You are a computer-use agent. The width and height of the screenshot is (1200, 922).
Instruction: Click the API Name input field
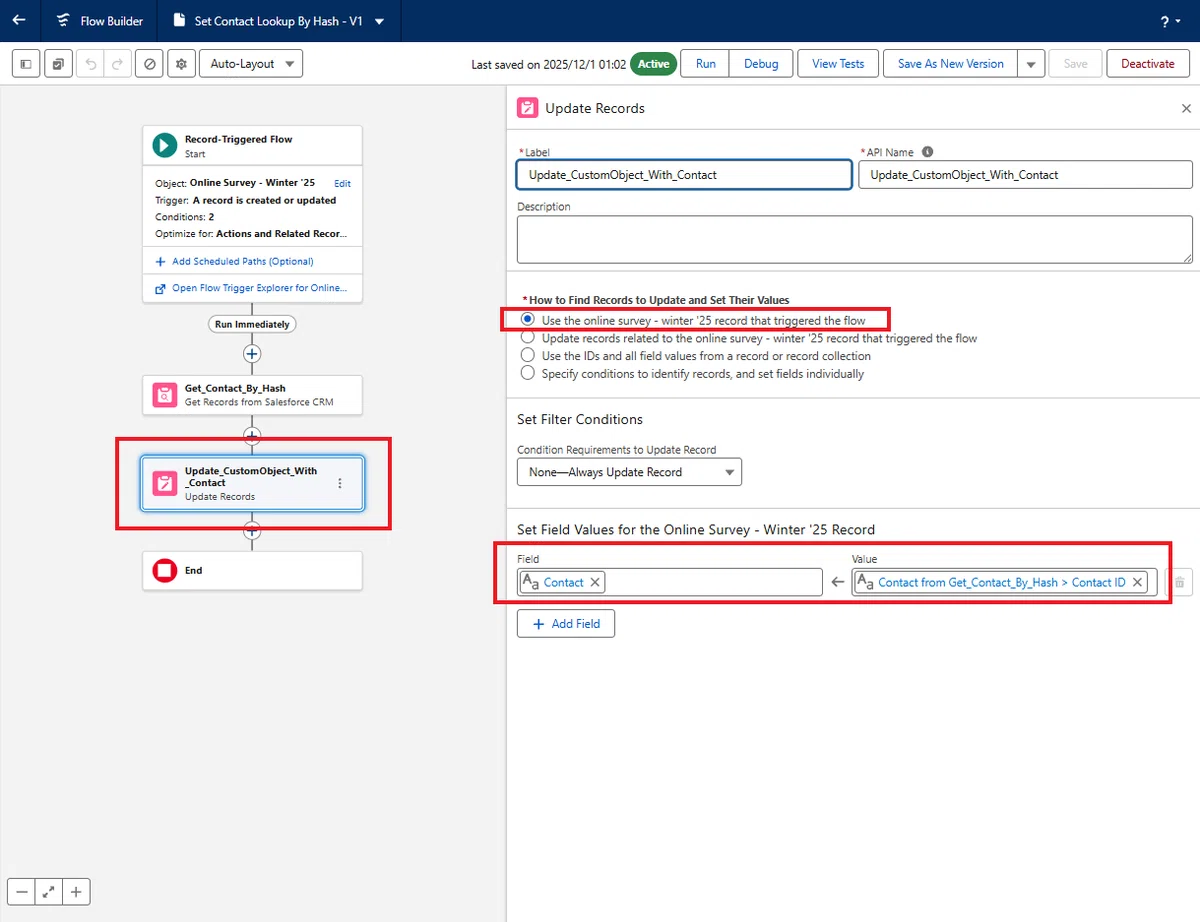click(x=1025, y=174)
